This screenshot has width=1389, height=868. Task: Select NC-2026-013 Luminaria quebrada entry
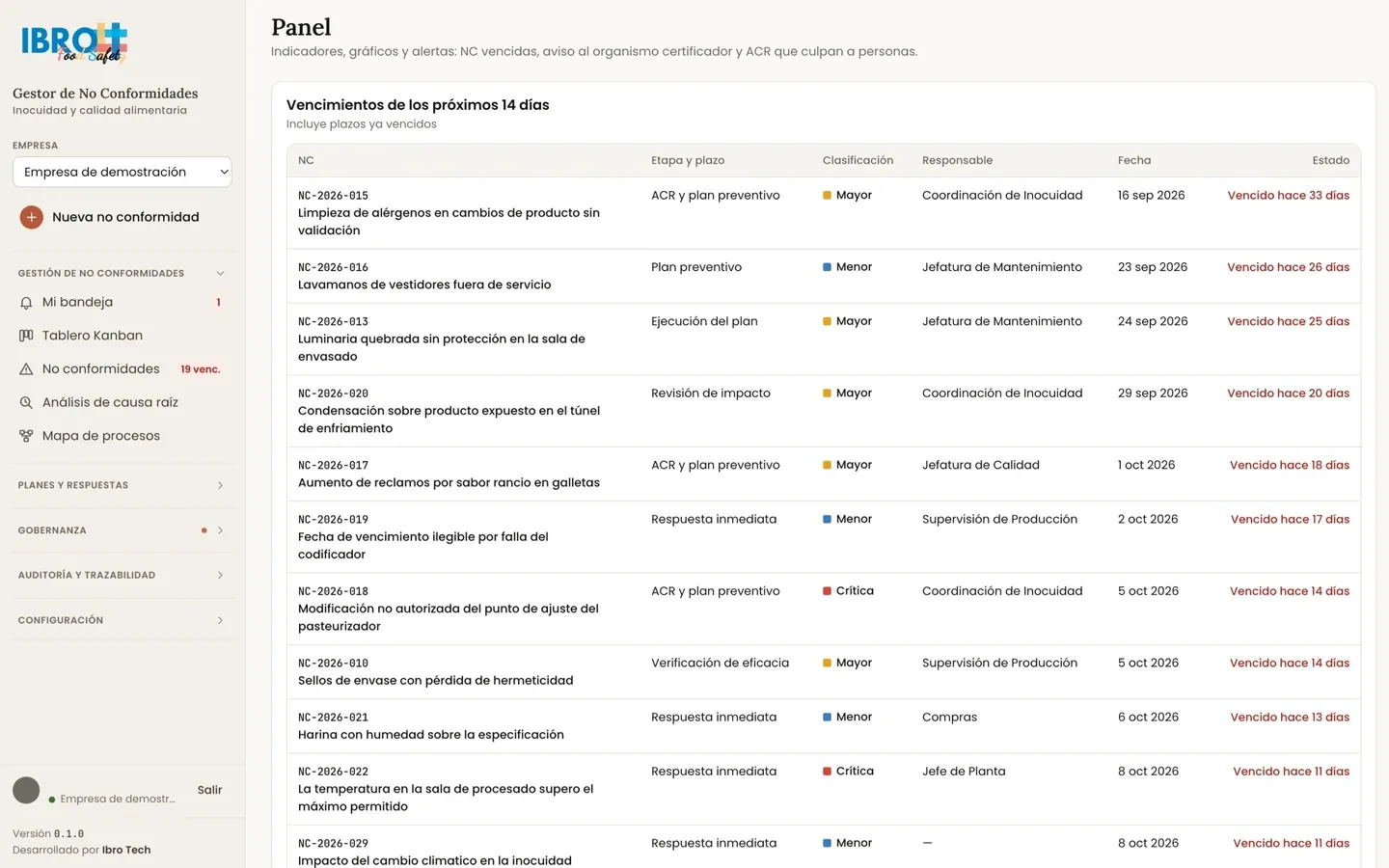coord(824,339)
